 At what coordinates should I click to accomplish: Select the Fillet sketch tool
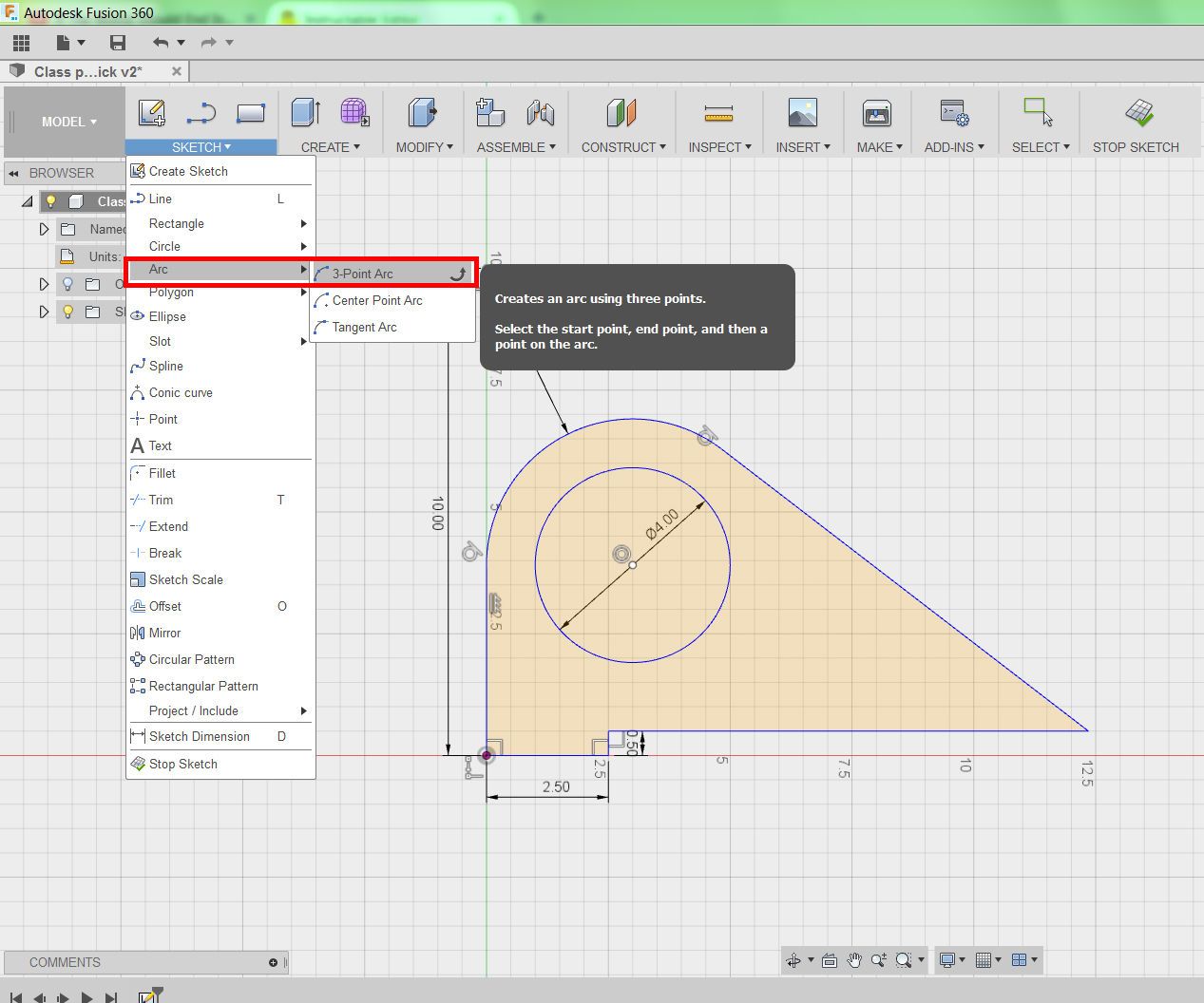[161, 473]
